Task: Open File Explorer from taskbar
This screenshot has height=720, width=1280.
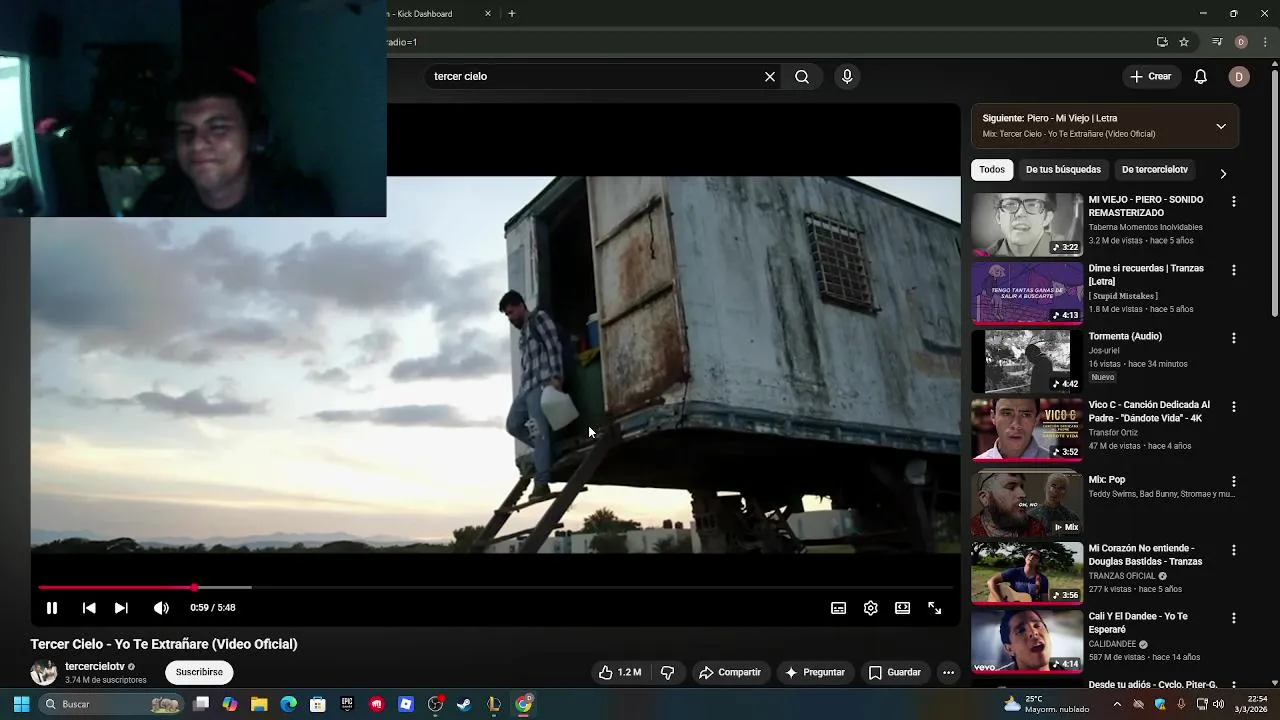Action: tap(259, 704)
